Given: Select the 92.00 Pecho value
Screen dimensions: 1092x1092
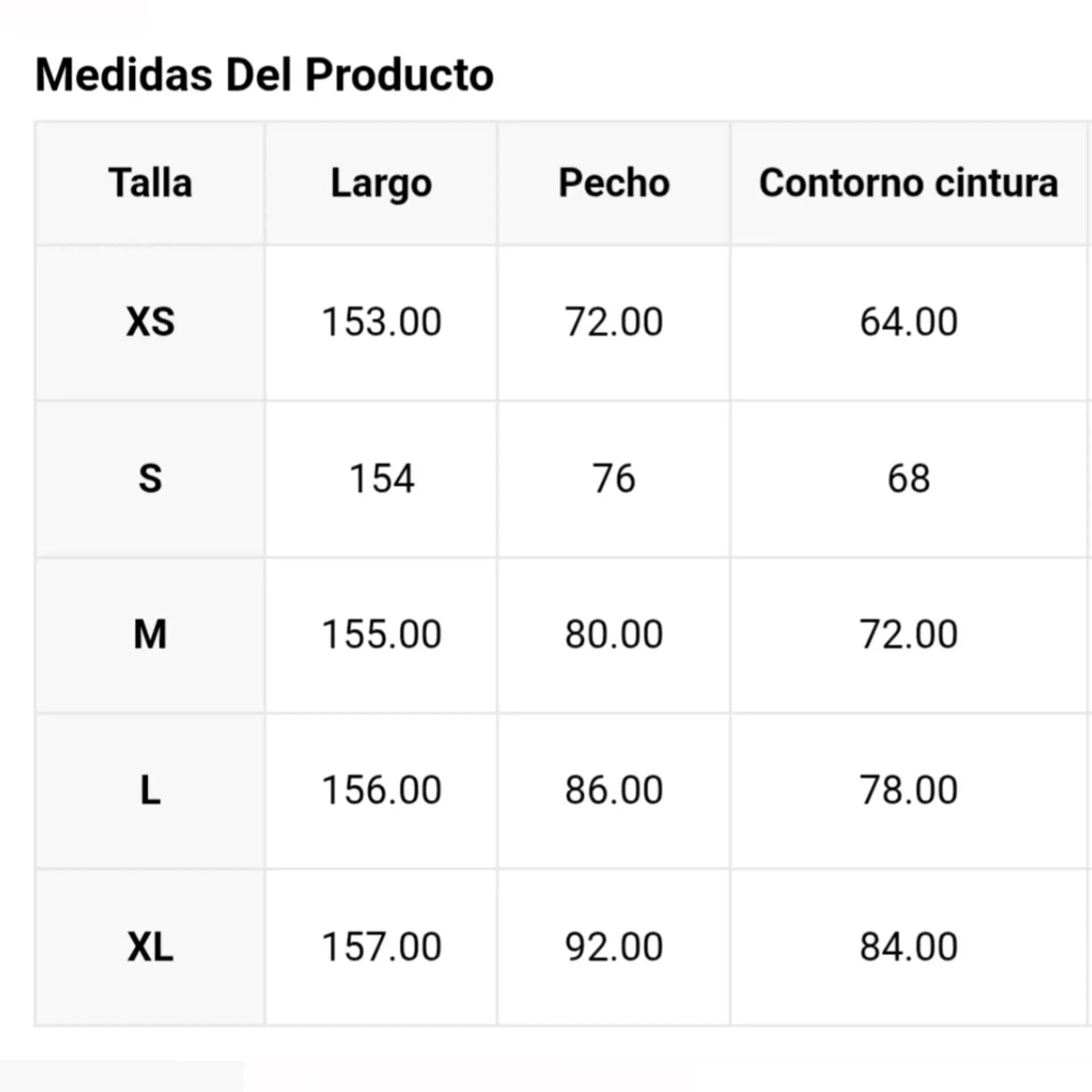Looking at the screenshot, I should 614,947.
